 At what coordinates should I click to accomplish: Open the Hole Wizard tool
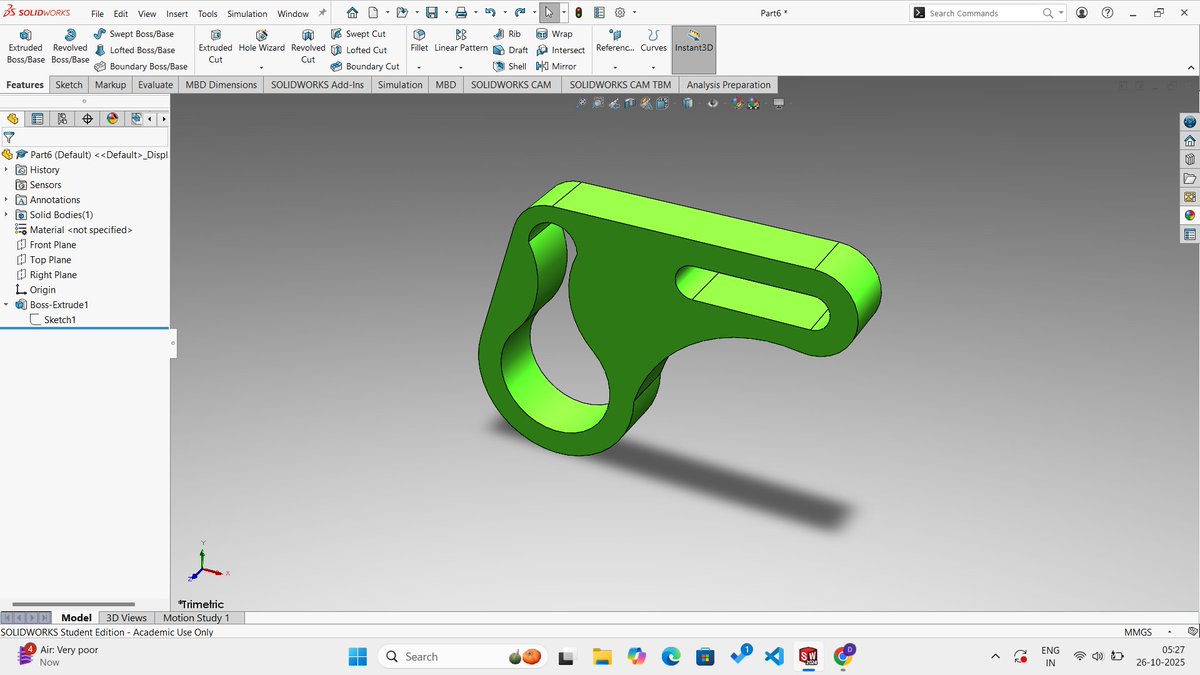tap(262, 41)
